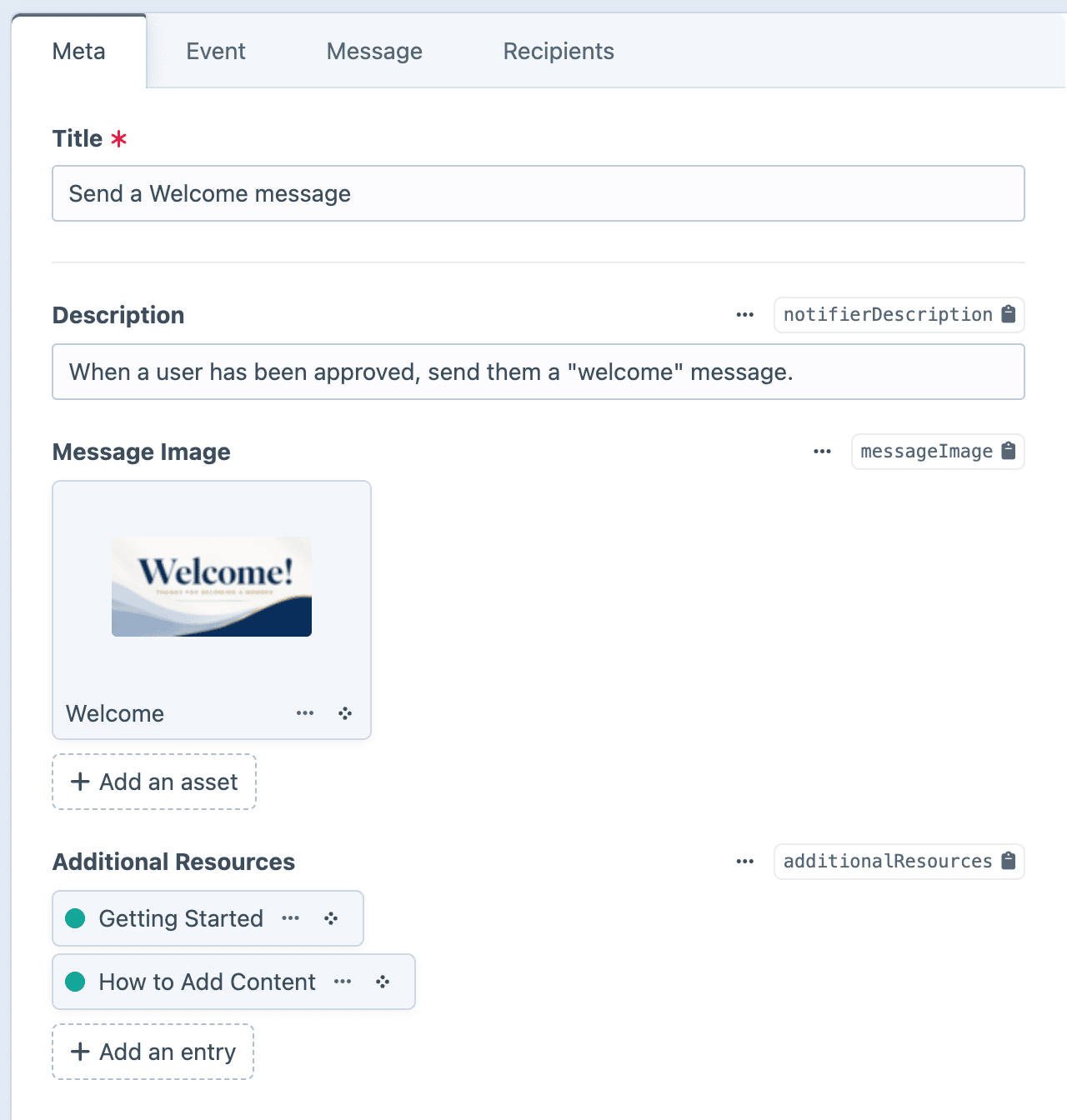Image resolution: width=1067 pixels, height=1120 pixels.
Task: Open Message Image field actions ellipsis menu
Action: [x=823, y=452]
